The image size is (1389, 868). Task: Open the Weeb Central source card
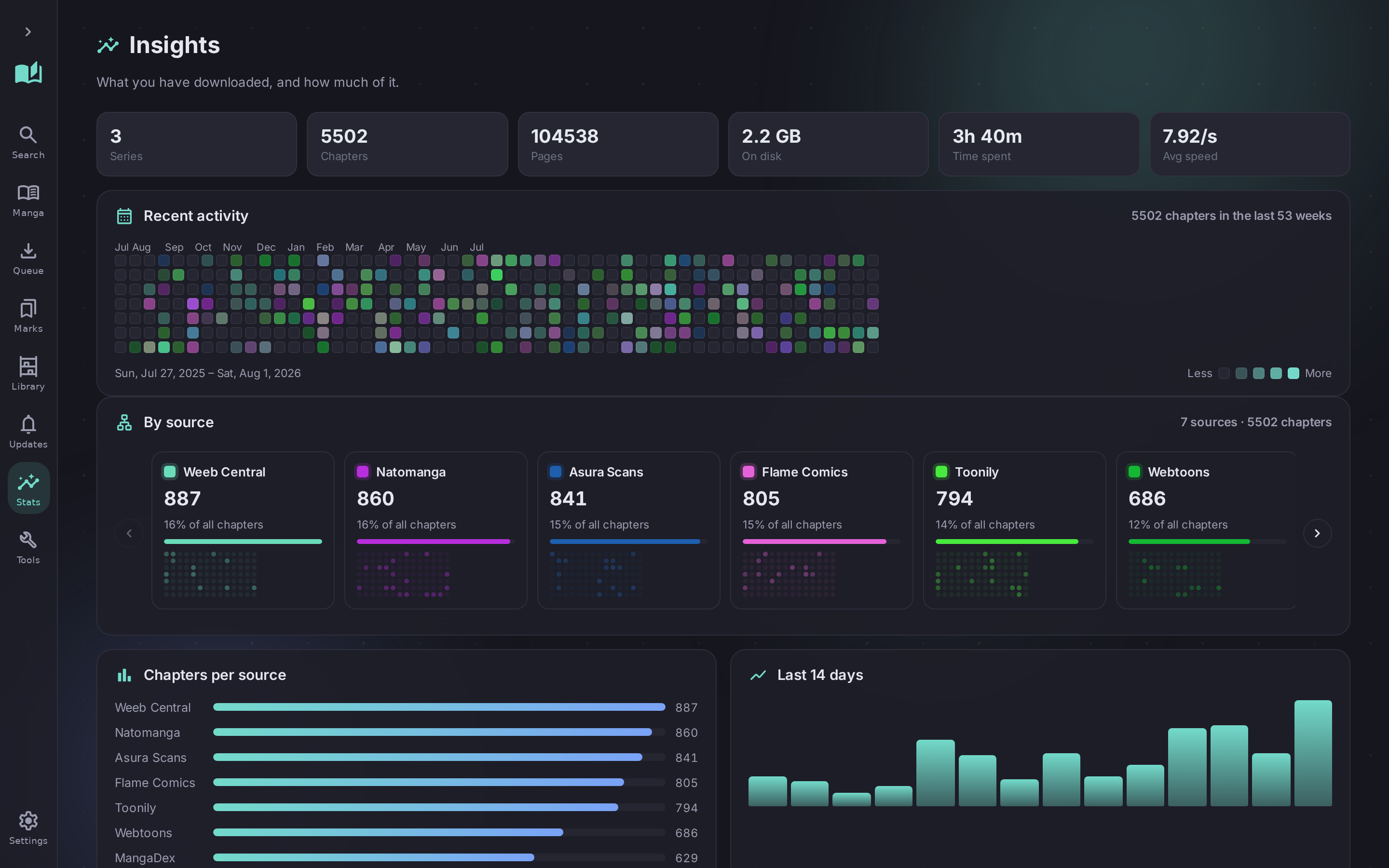pos(243,530)
